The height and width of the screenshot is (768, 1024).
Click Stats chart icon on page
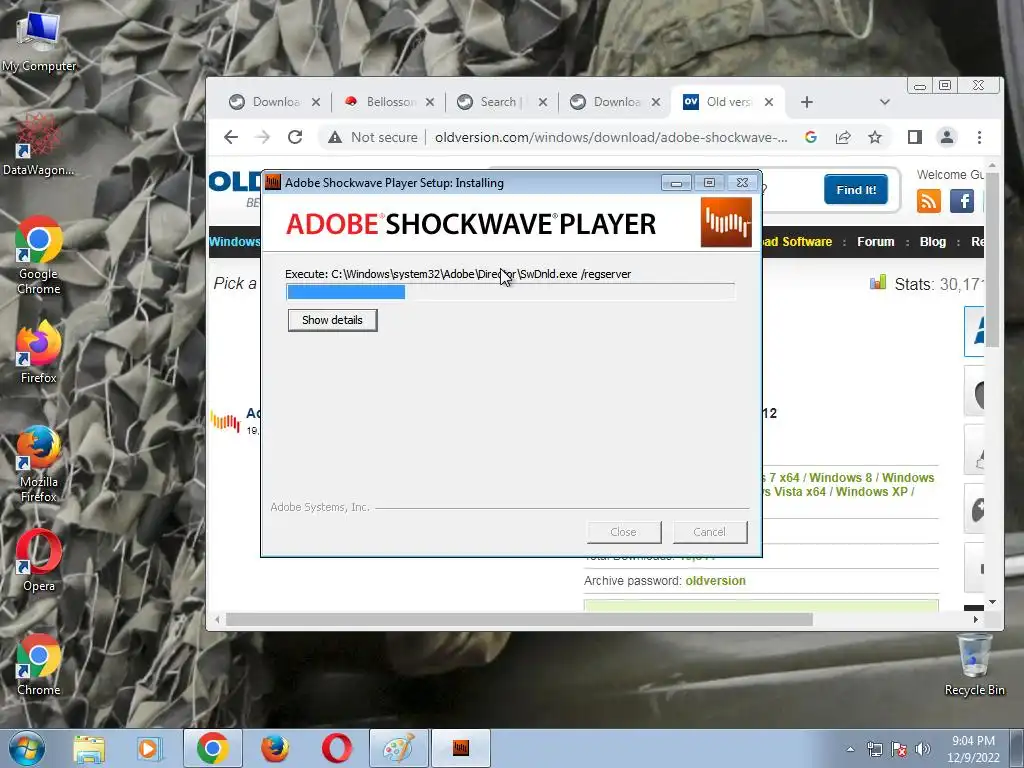(878, 282)
